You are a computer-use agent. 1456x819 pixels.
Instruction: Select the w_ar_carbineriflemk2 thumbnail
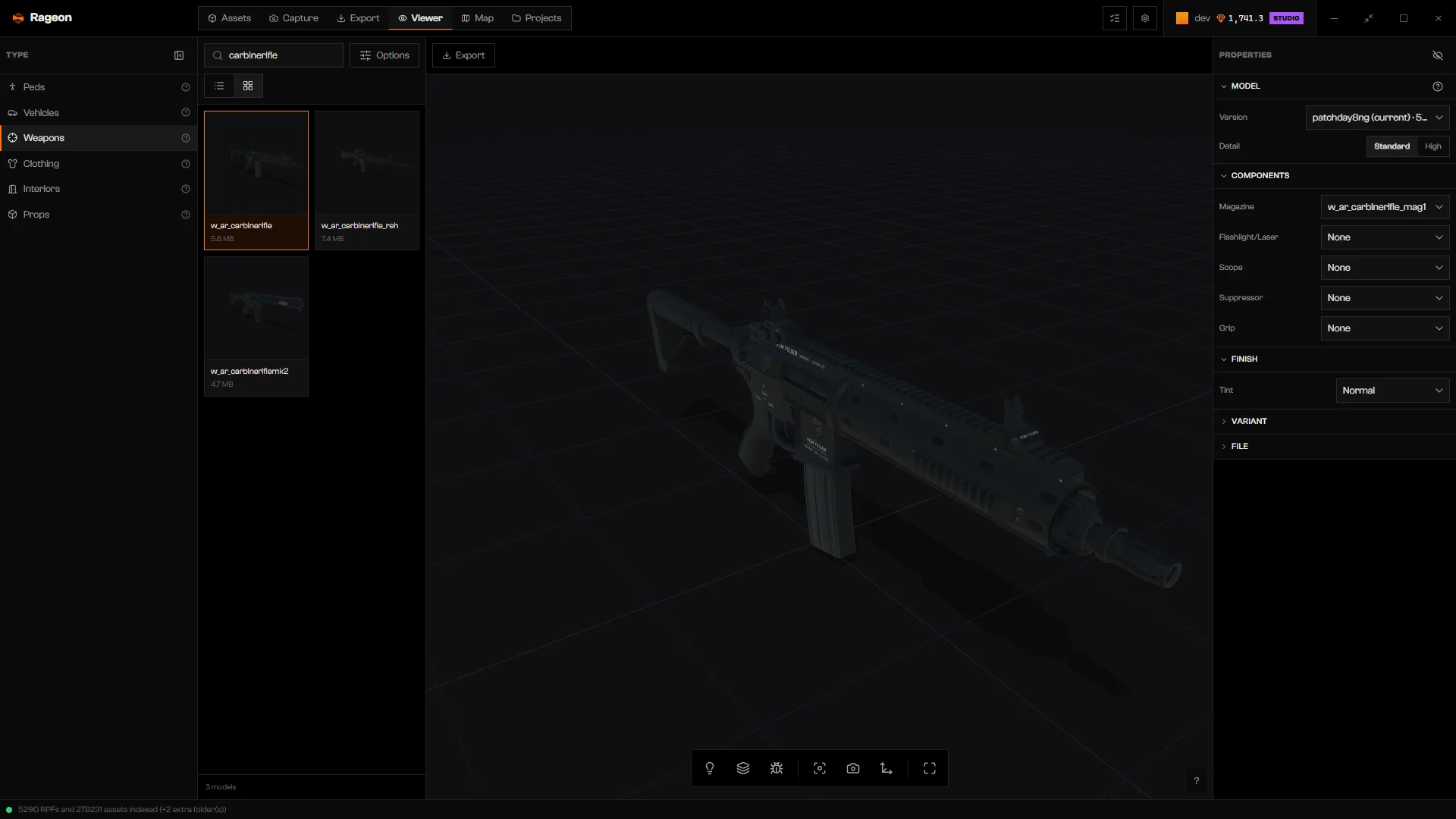point(256,326)
